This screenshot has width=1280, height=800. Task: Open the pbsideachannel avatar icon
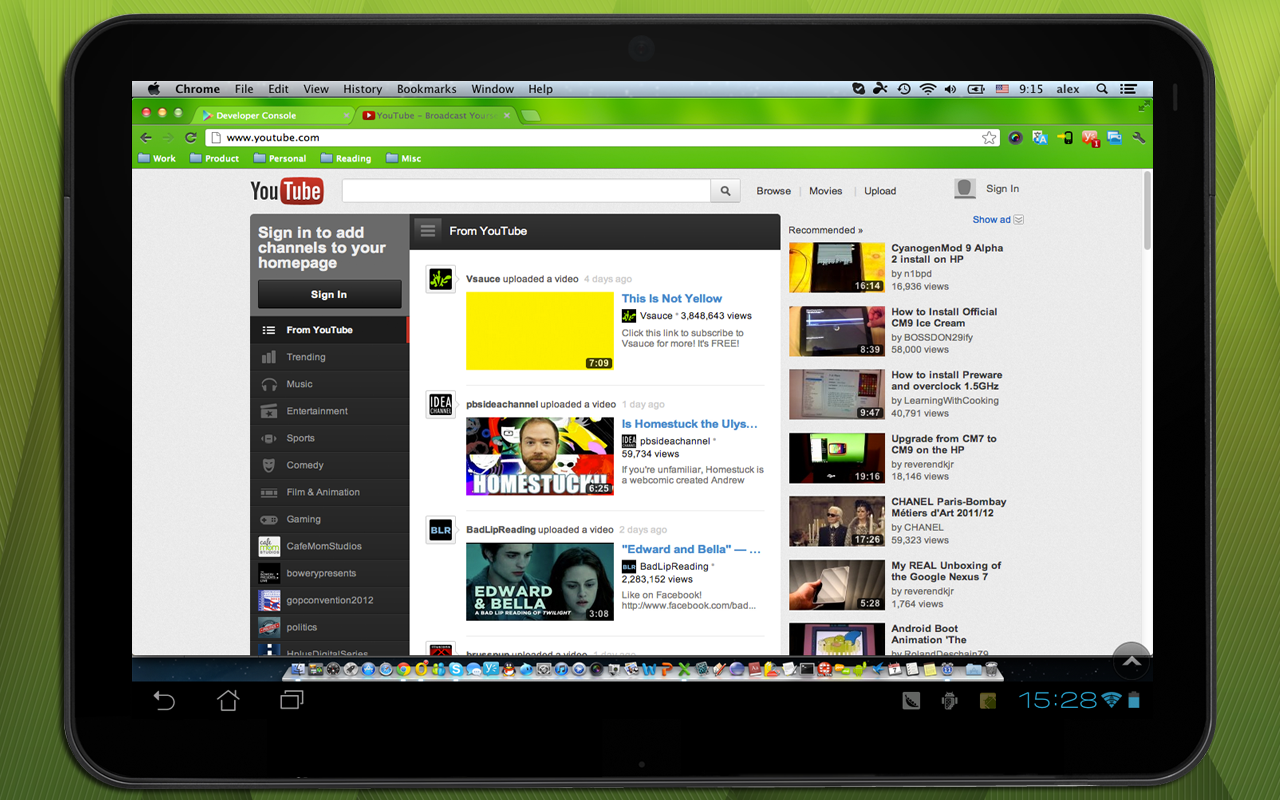pyautogui.click(x=440, y=405)
